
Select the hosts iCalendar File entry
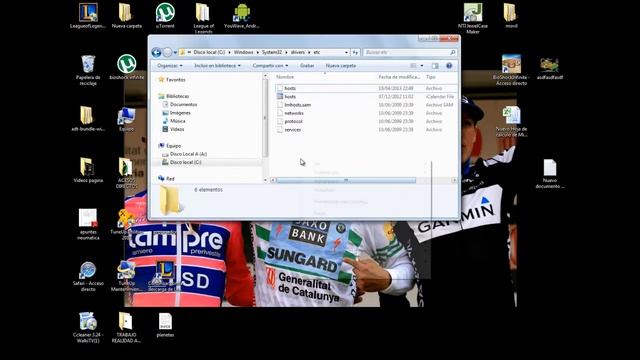coord(366,97)
